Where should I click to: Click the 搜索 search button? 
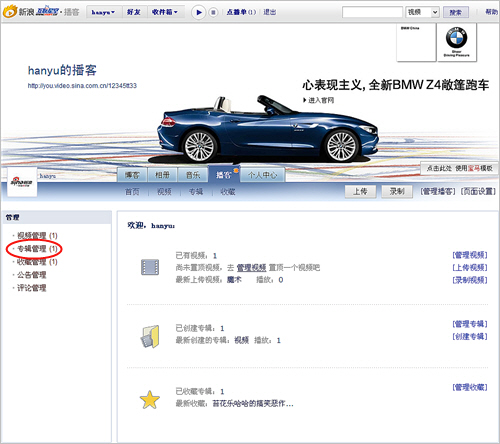[x=456, y=12]
